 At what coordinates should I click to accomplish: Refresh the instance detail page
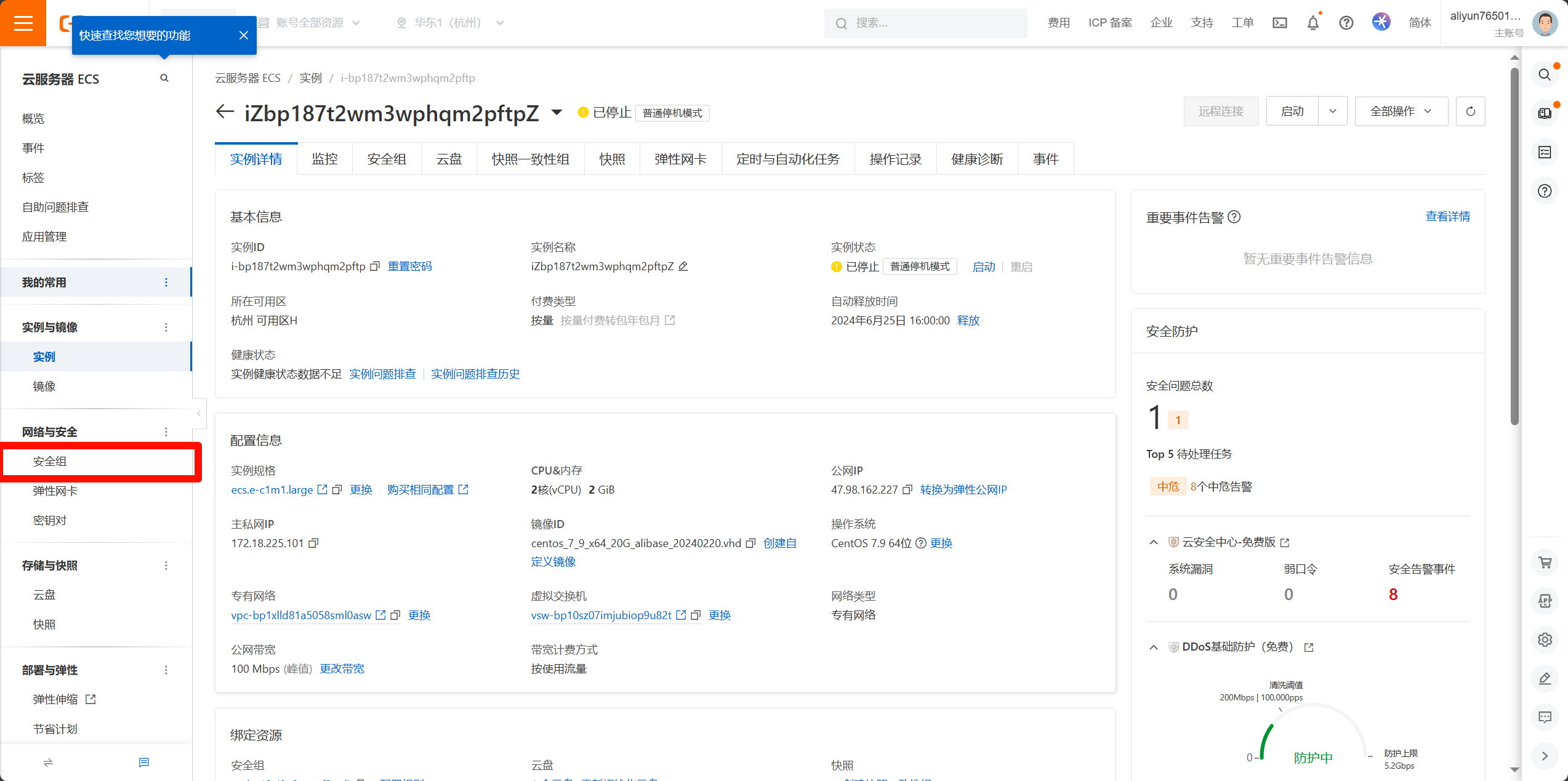point(1471,111)
